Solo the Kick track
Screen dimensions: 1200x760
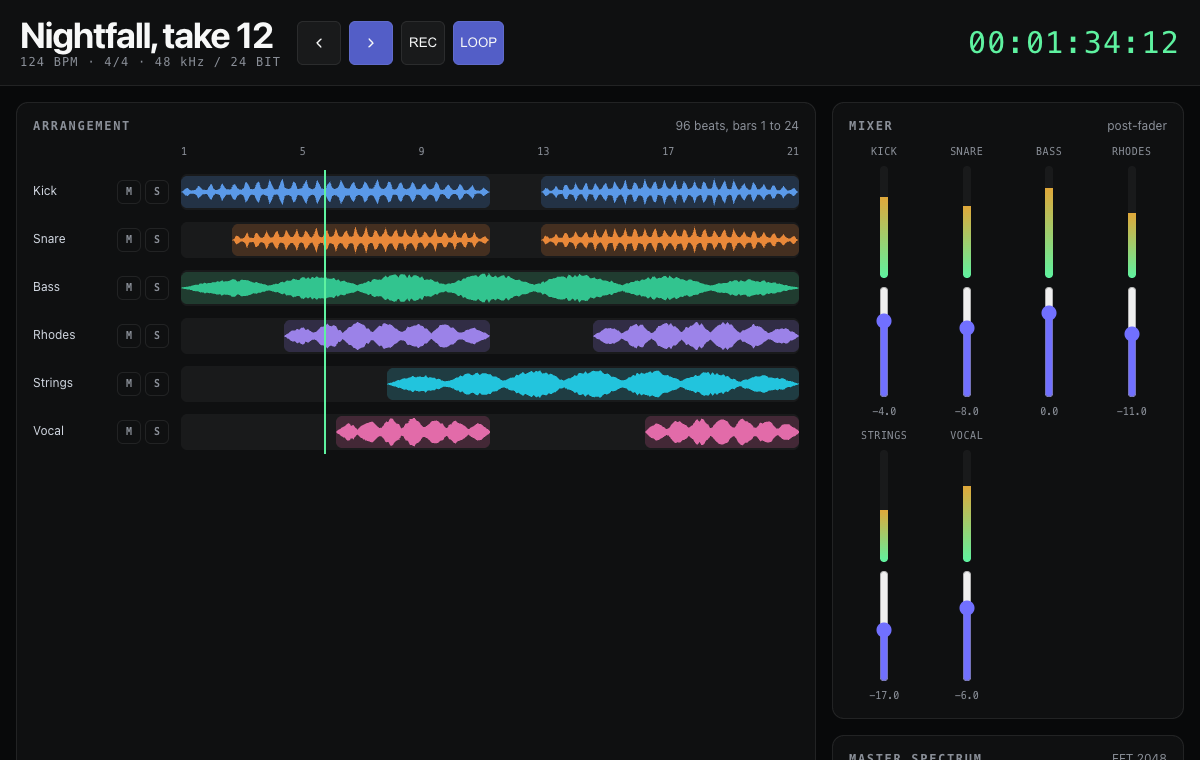(157, 192)
